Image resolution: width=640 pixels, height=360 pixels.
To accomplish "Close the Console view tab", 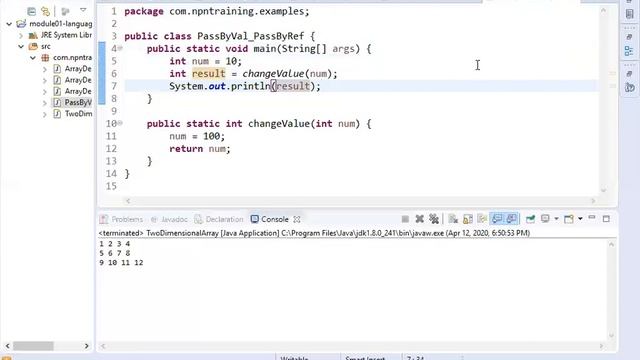I will click(x=297, y=219).
